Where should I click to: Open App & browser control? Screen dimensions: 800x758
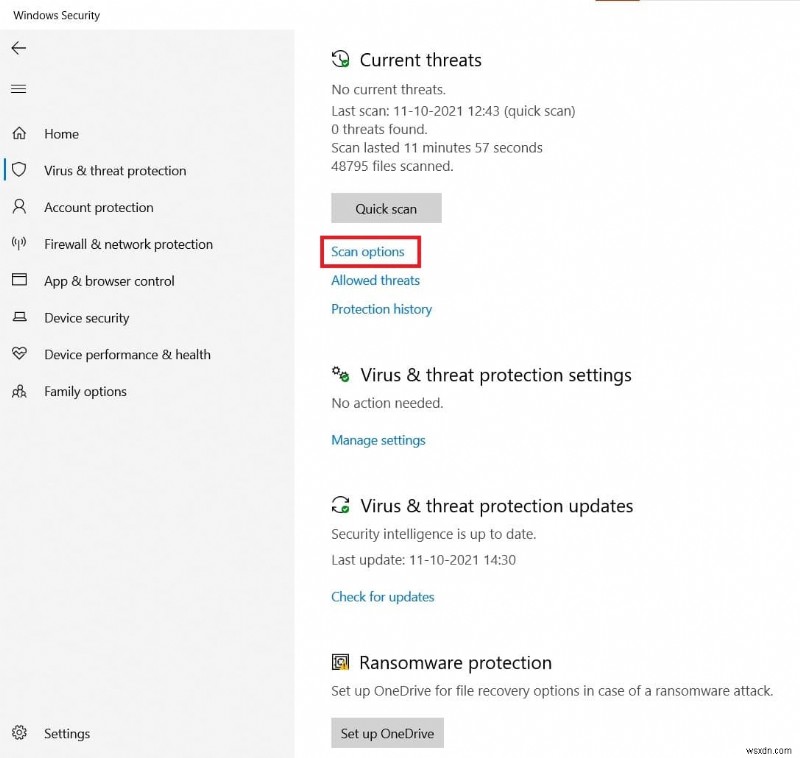click(110, 281)
